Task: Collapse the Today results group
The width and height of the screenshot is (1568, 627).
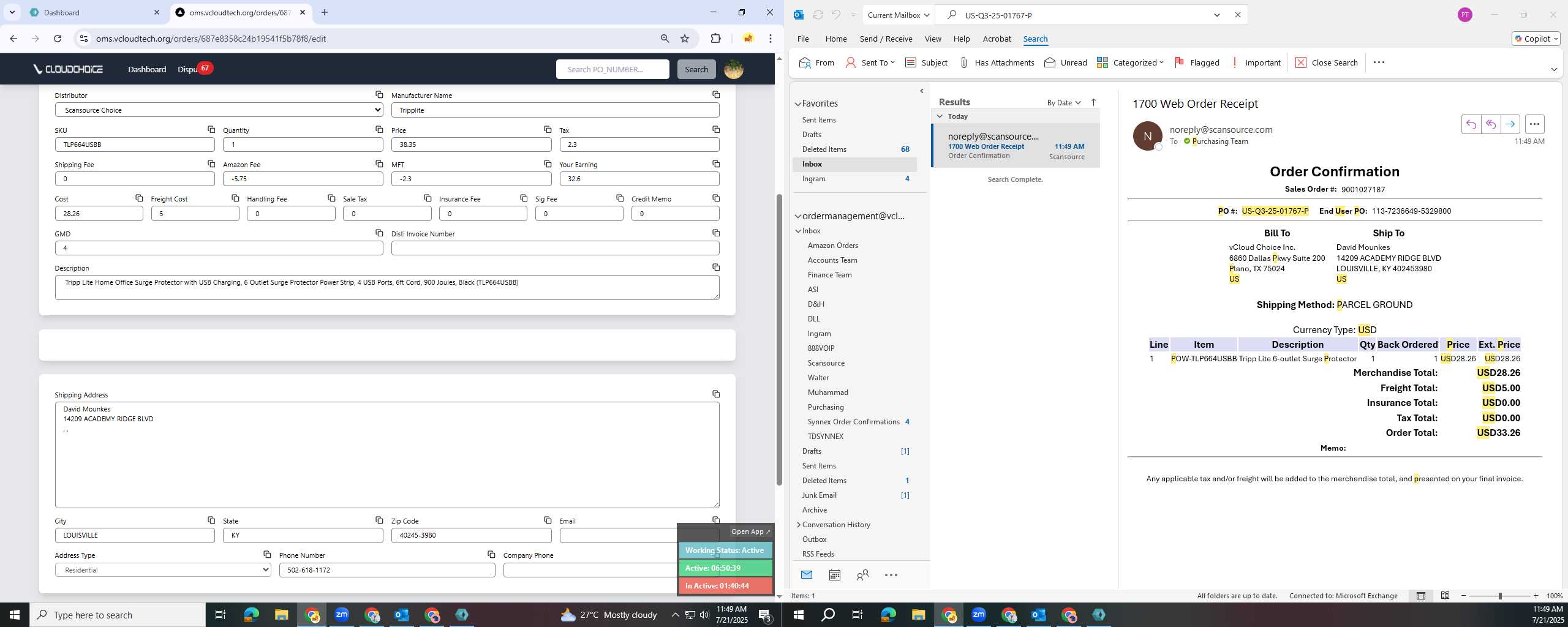Action: (940, 116)
